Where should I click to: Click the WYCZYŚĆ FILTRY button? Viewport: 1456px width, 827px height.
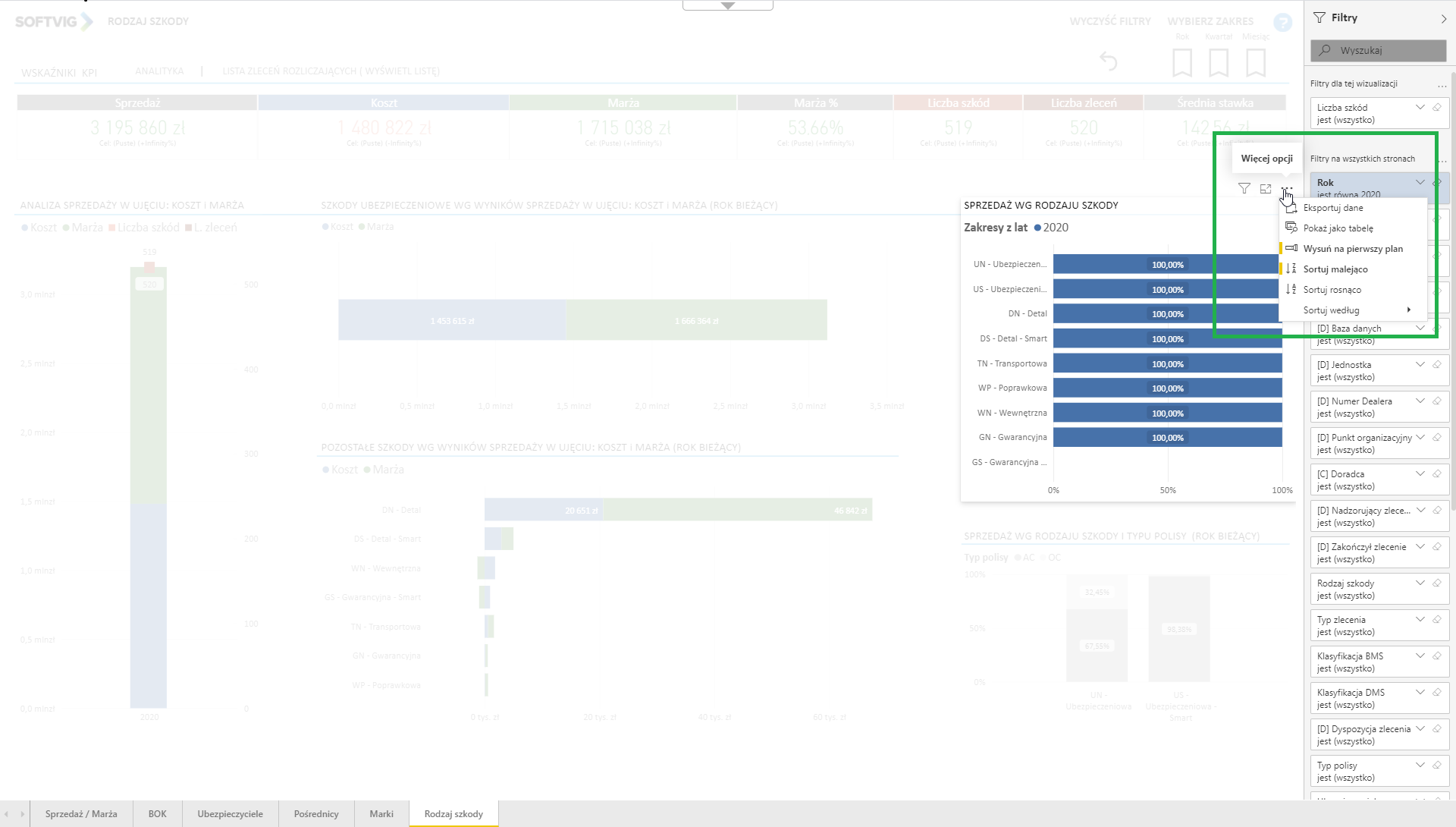click(1109, 21)
